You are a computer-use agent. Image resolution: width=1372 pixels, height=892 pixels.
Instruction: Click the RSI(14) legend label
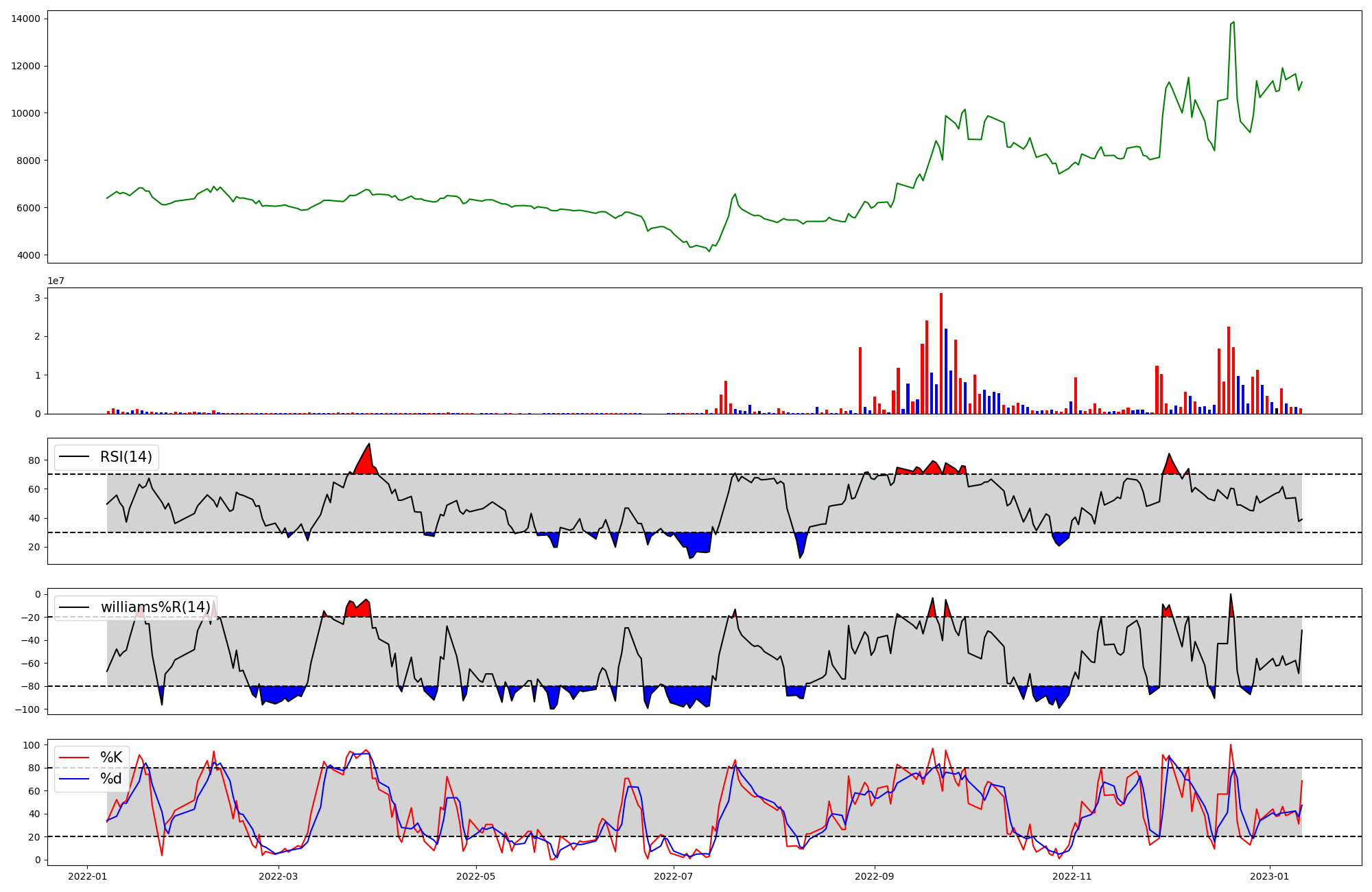(126, 457)
